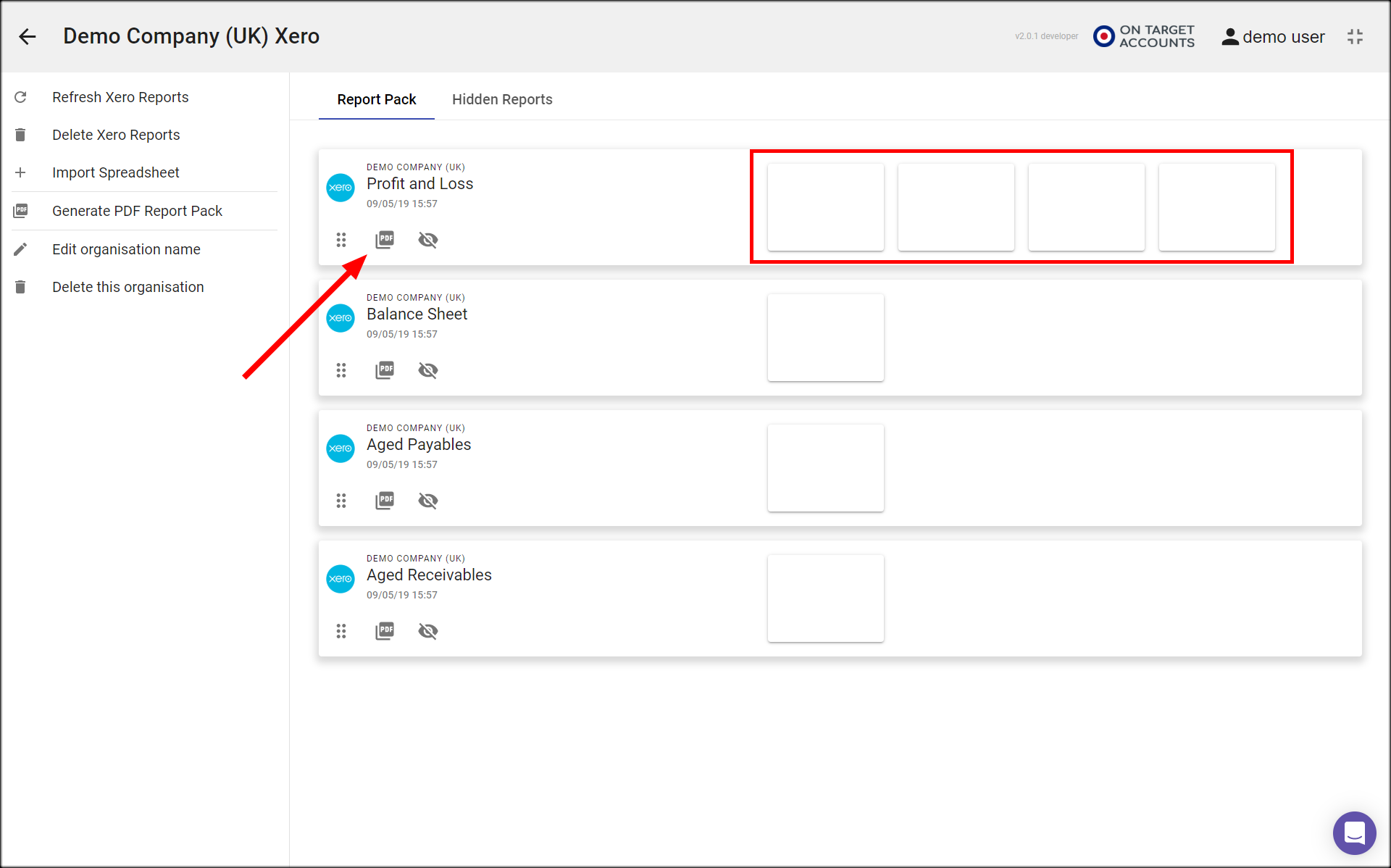Click the pencil icon for Edit organisation name
1391x868 pixels.
click(20, 249)
